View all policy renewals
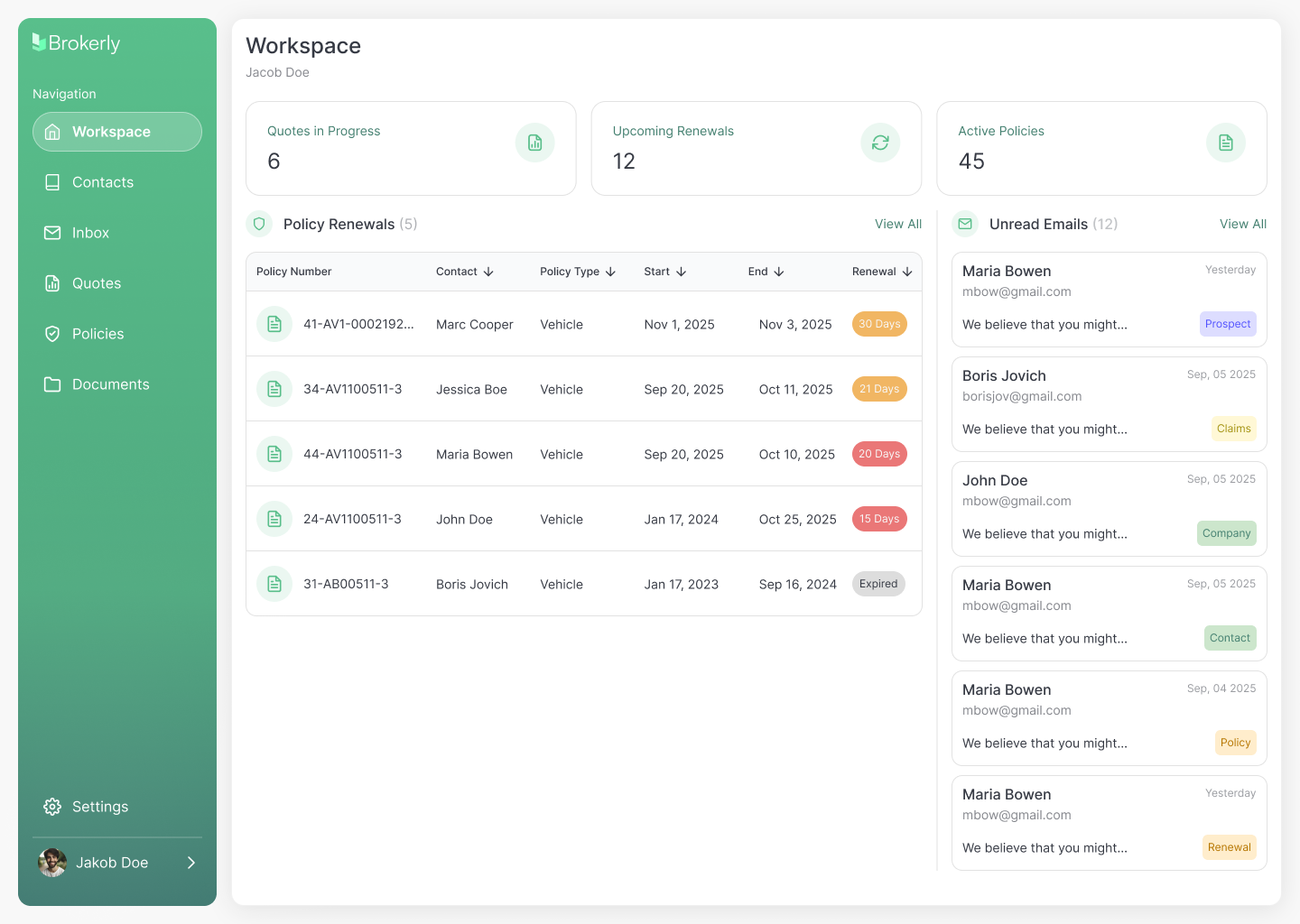1300x924 pixels. [898, 224]
